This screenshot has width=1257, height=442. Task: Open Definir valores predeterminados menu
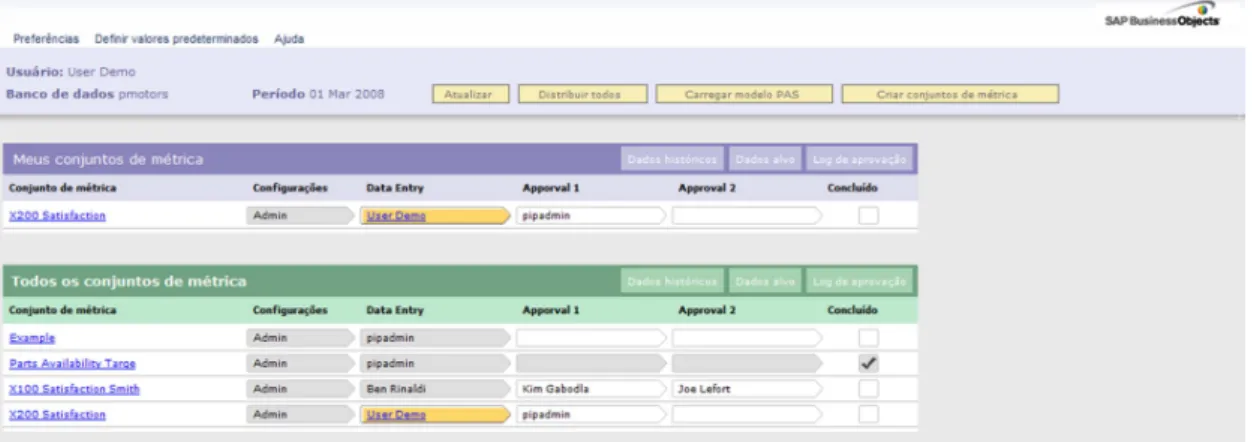pos(176,39)
